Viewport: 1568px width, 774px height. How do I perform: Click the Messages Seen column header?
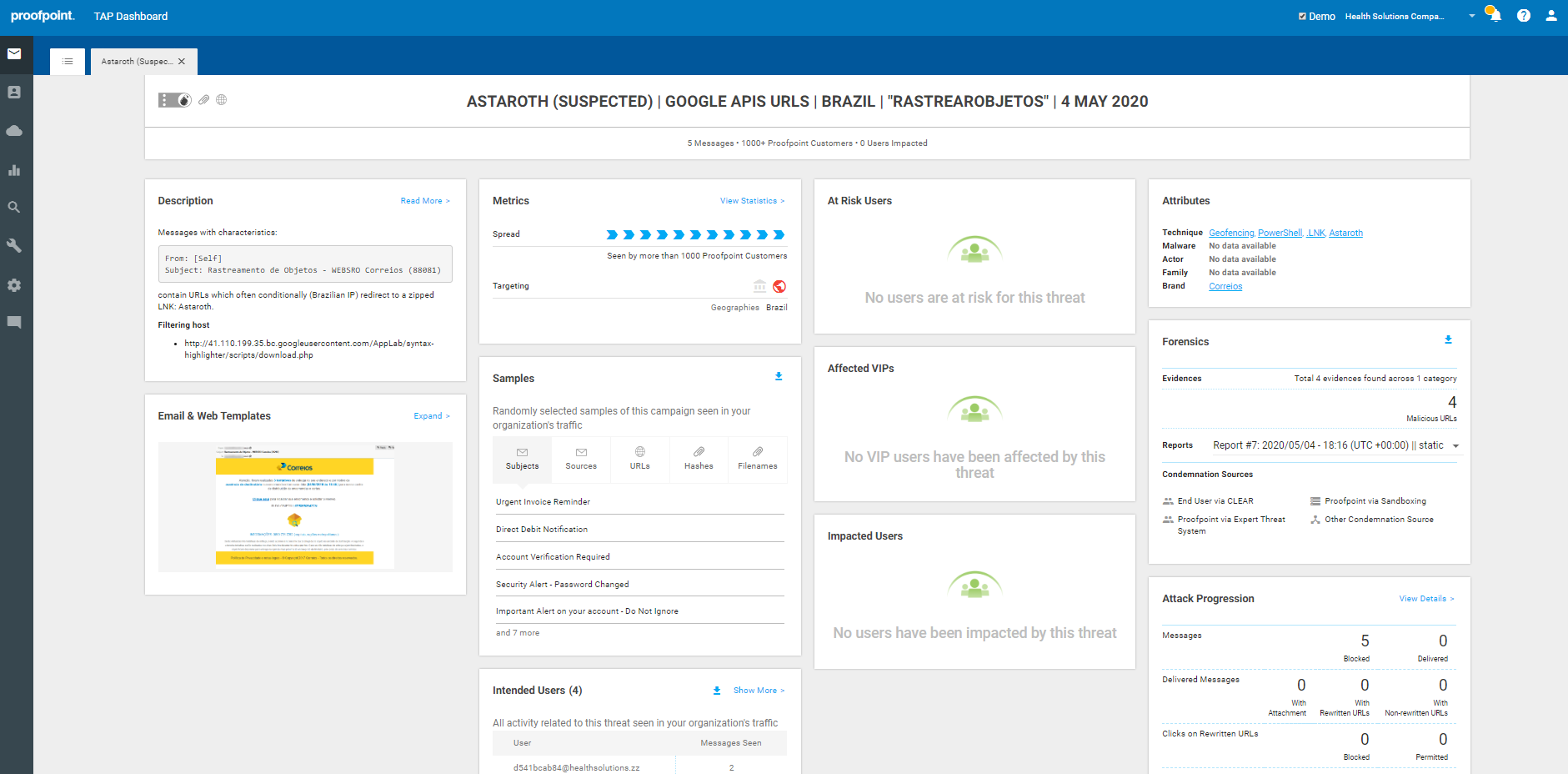[731, 743]
